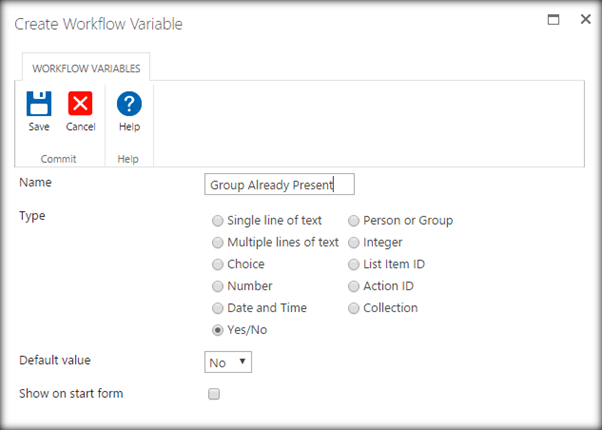Screen dimensions: 602x430
Task: Click the Name text field
Action: (x=279, y=185)
